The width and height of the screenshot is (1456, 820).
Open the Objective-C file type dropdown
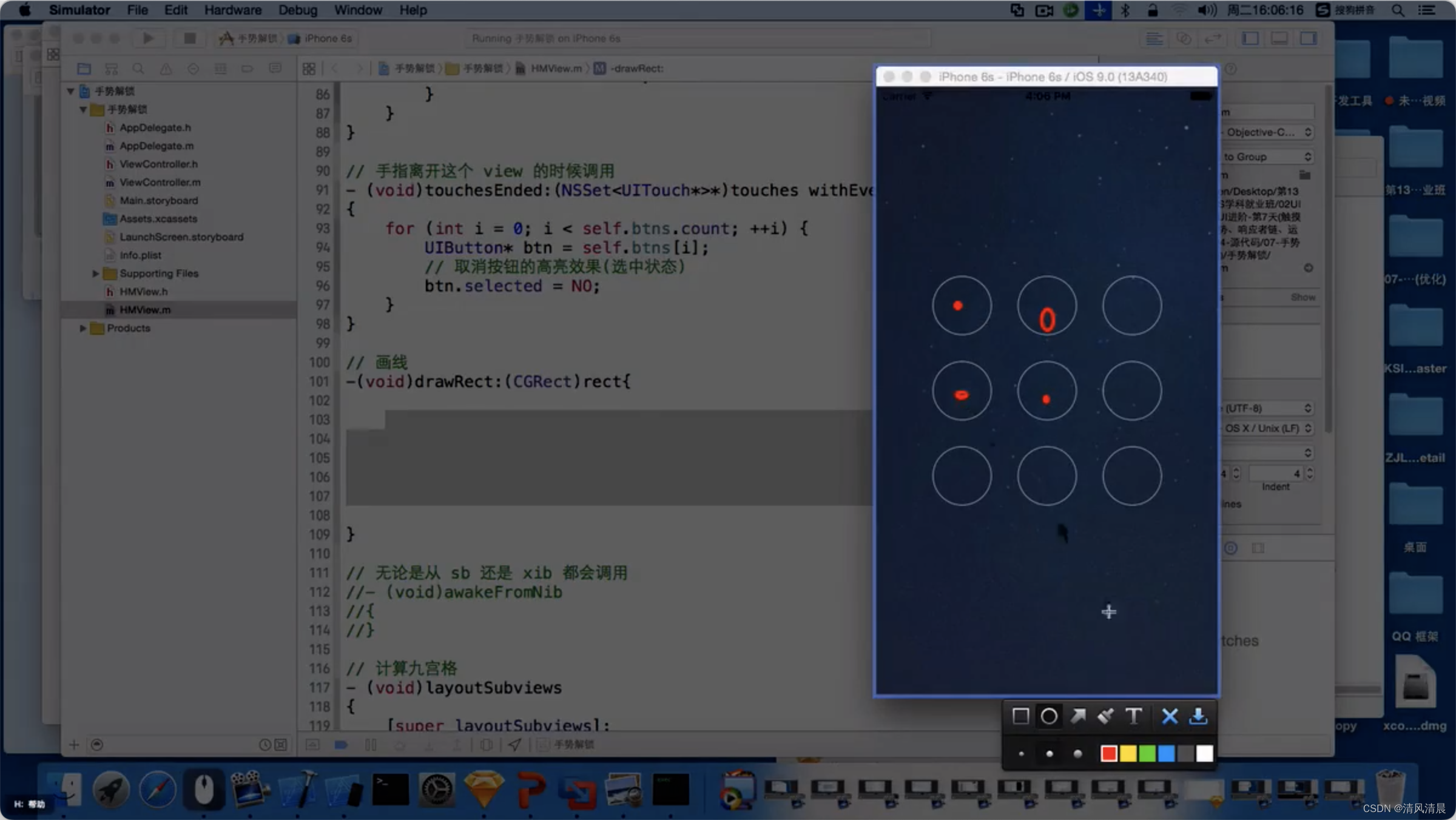click(x=1267, y=132)
